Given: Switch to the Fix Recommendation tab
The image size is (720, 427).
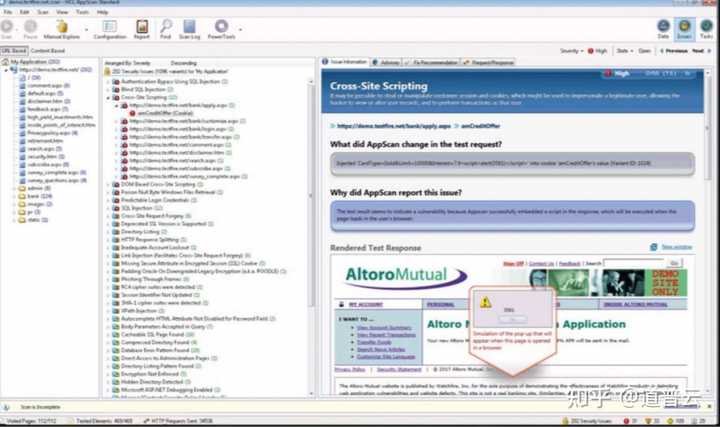Looking at the screenshot, I should pos(432,62).
